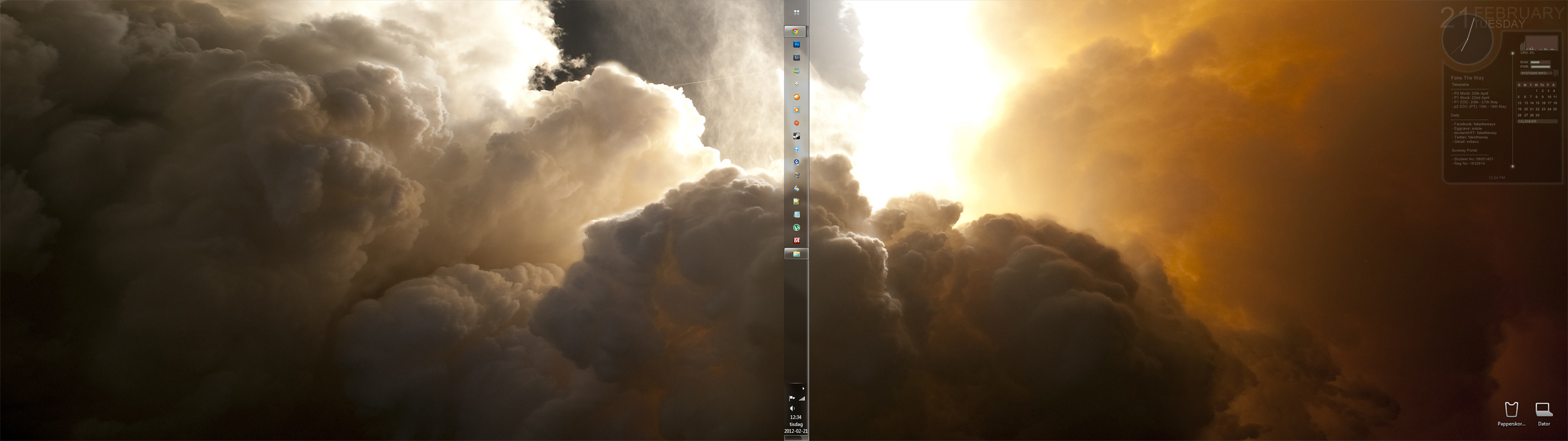Click the CALENDER bar in widget
The height and width of the screenshot is (441, 1568).
pyautogui.click(x=1538, y=122)
